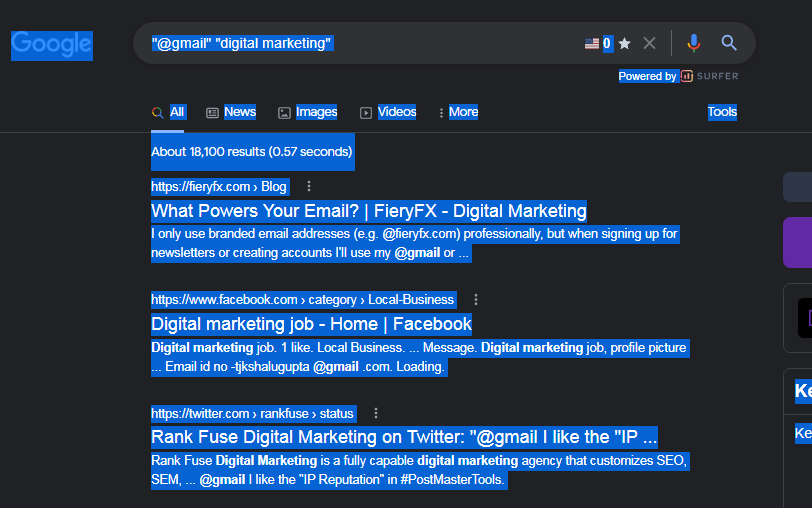
Task: Open the FieryFX 'What Powers Your Email?' result
Action: tap(368, 211)
